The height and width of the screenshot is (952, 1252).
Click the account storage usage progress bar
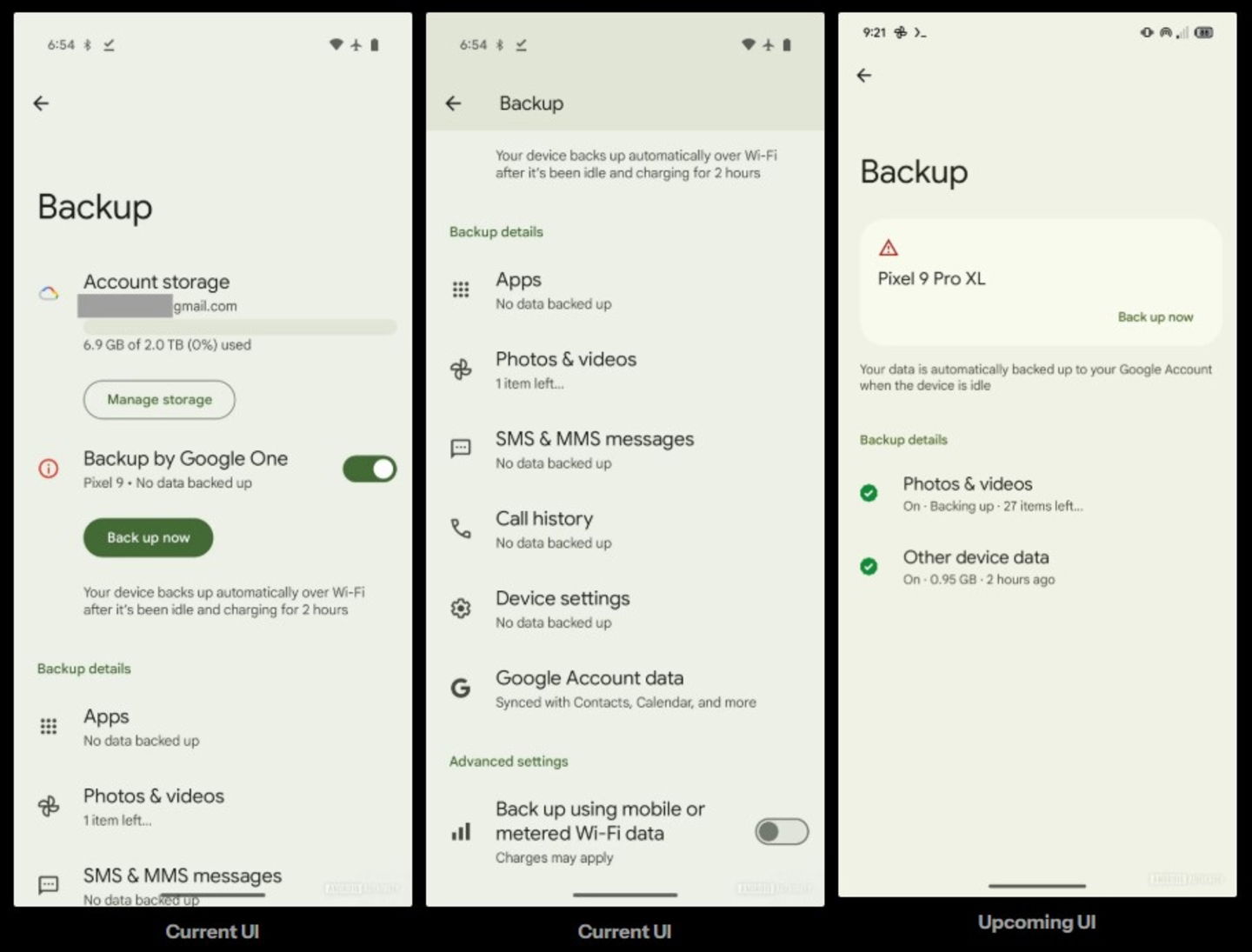pyautogui.click(x=239, y=327)
